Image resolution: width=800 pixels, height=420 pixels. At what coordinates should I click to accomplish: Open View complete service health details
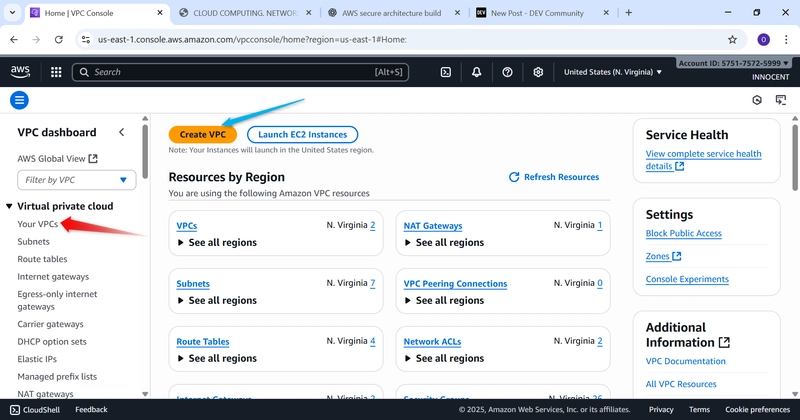pos(703,160)
